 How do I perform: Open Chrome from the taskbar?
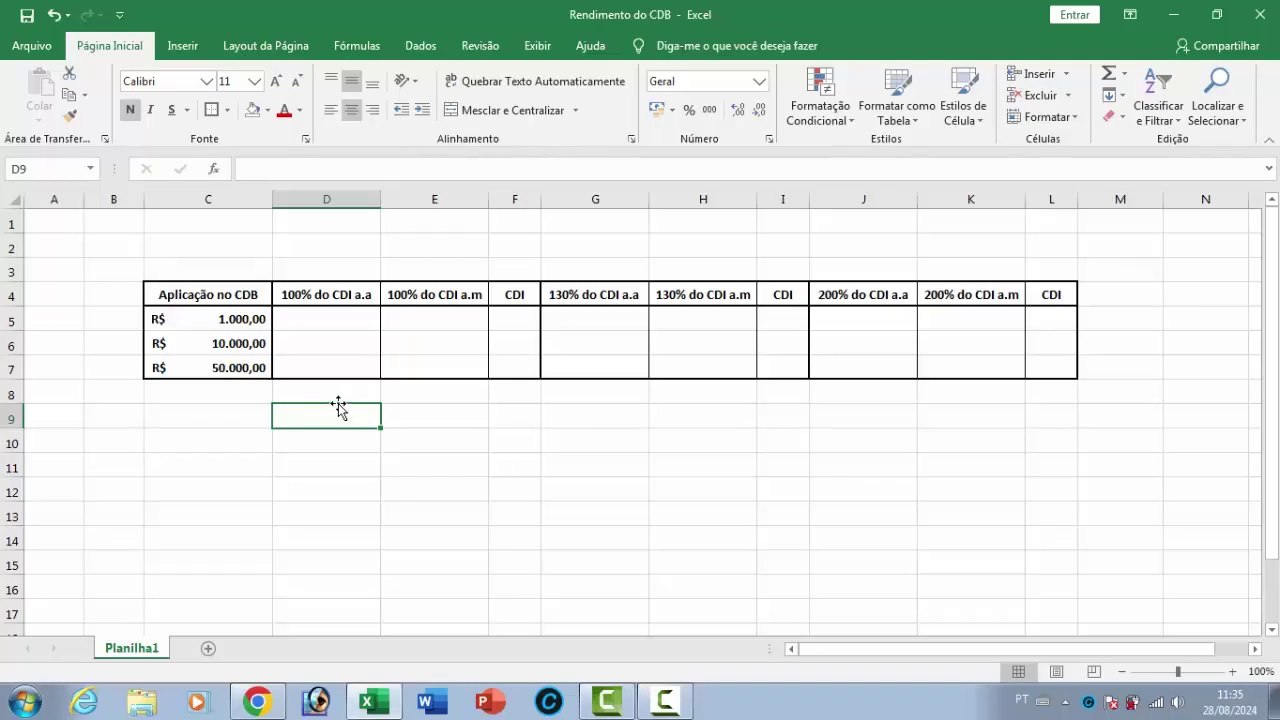[x=257, y=701]
